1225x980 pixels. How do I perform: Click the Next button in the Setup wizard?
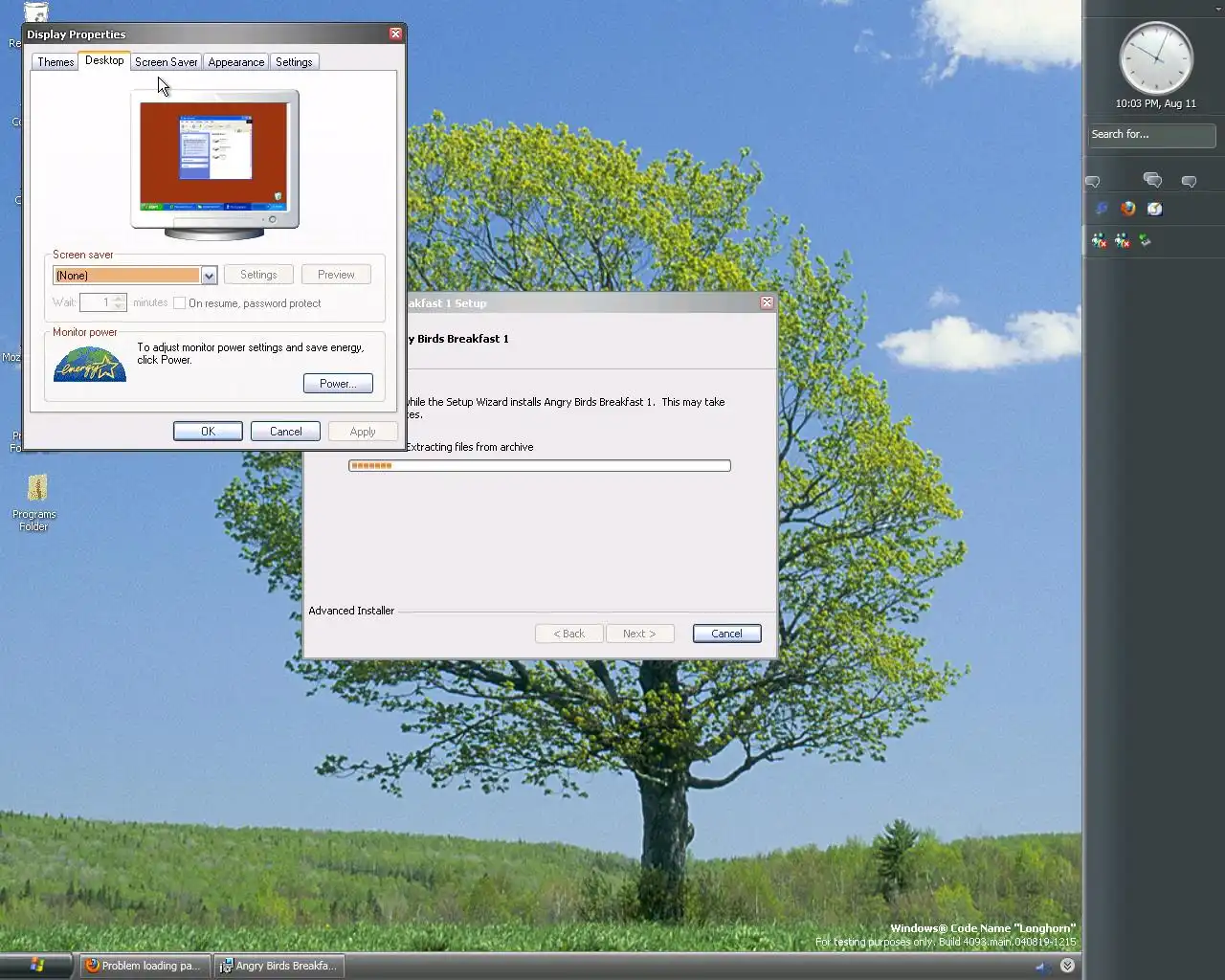pos(639,634)
